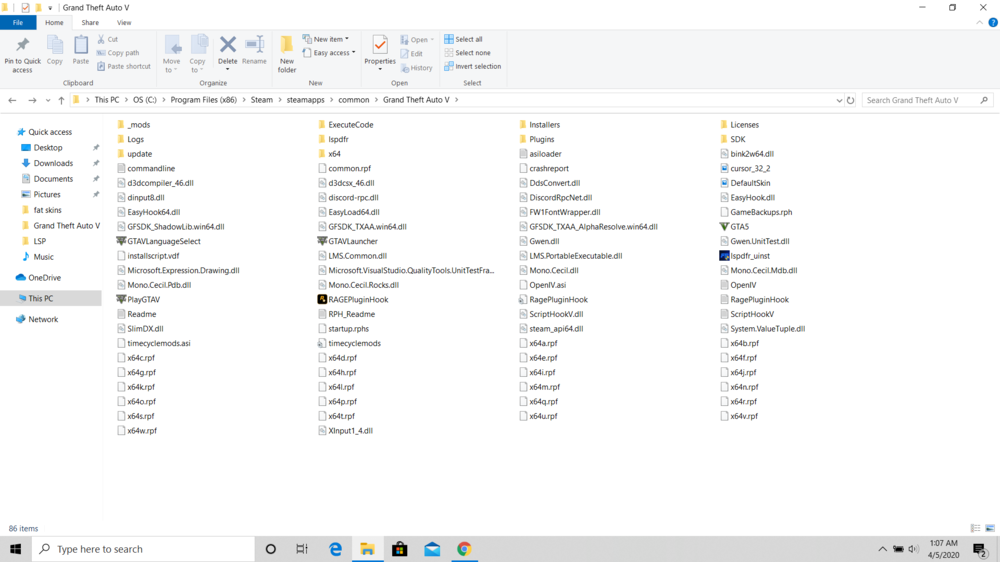The image size is (1000, 562).
Task: Open the Copy to dropdown
Action: click(198, 54)
